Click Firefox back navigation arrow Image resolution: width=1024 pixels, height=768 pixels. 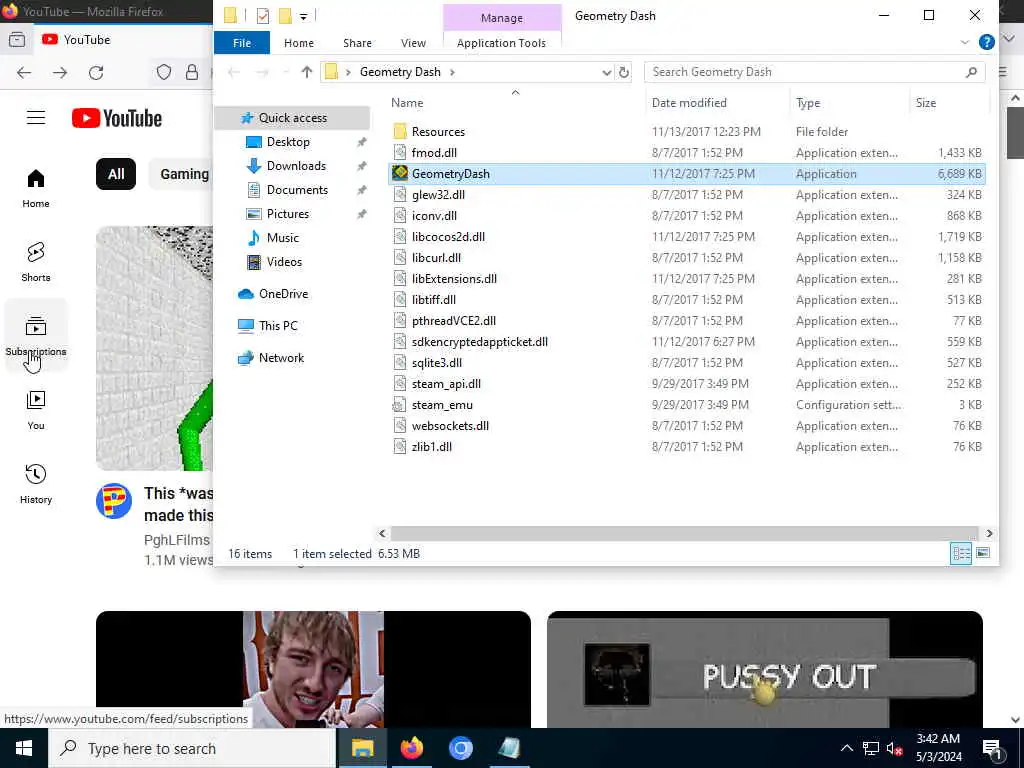pos(24,72)
